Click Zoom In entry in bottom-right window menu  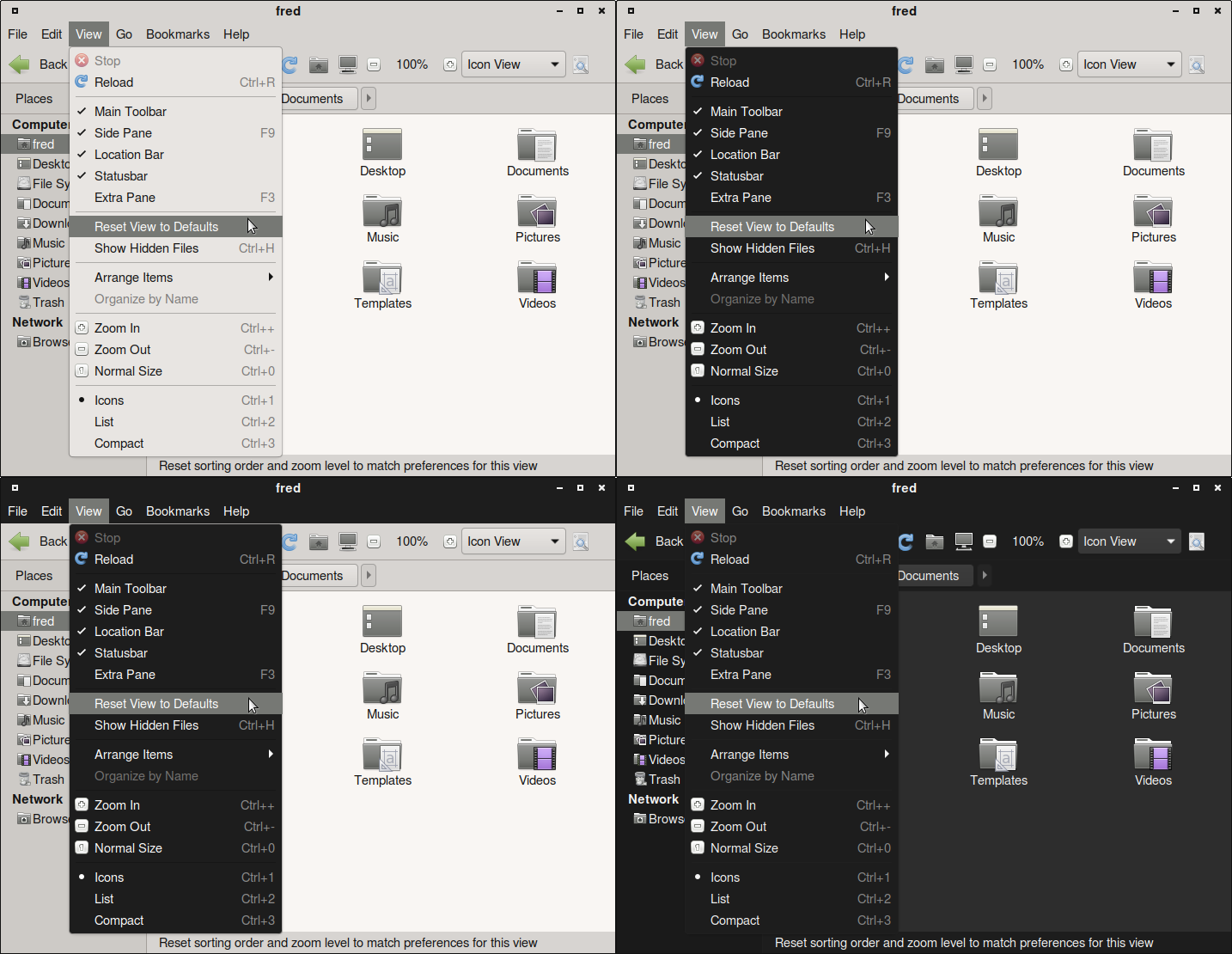coord(791,805)
